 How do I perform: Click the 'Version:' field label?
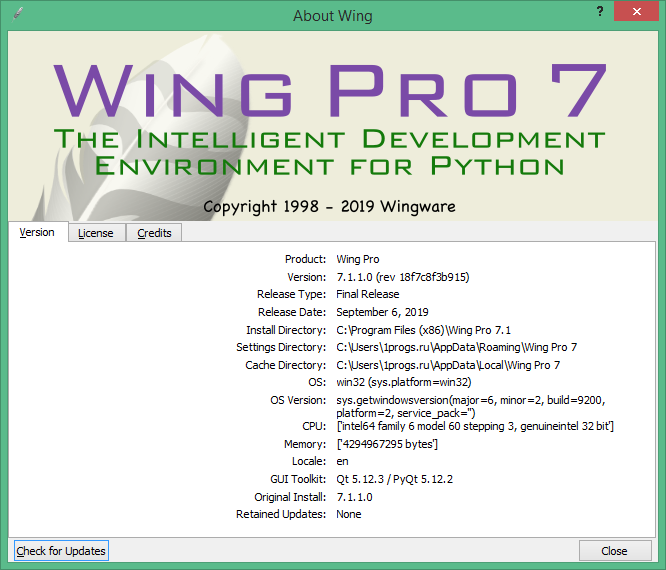coord(307,277)
